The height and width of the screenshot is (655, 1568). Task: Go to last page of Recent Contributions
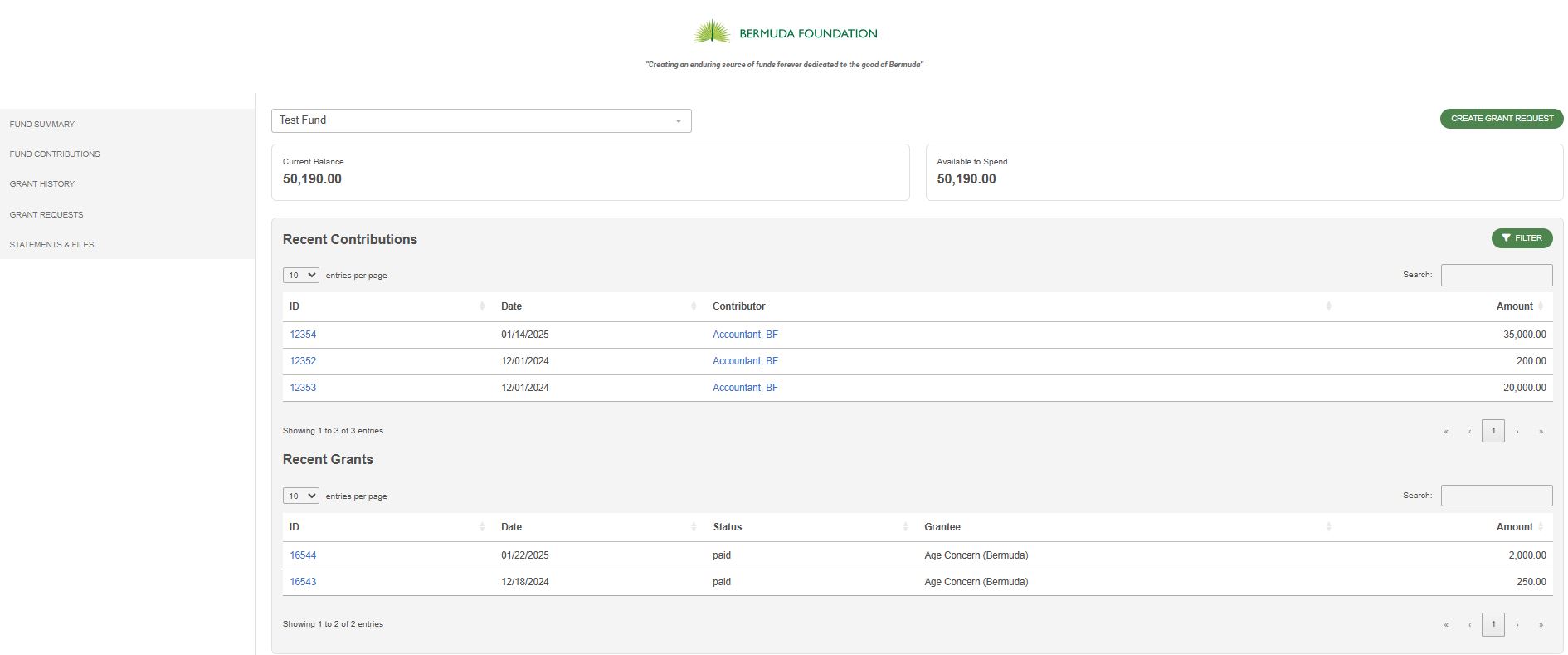tap(1541, 431)
